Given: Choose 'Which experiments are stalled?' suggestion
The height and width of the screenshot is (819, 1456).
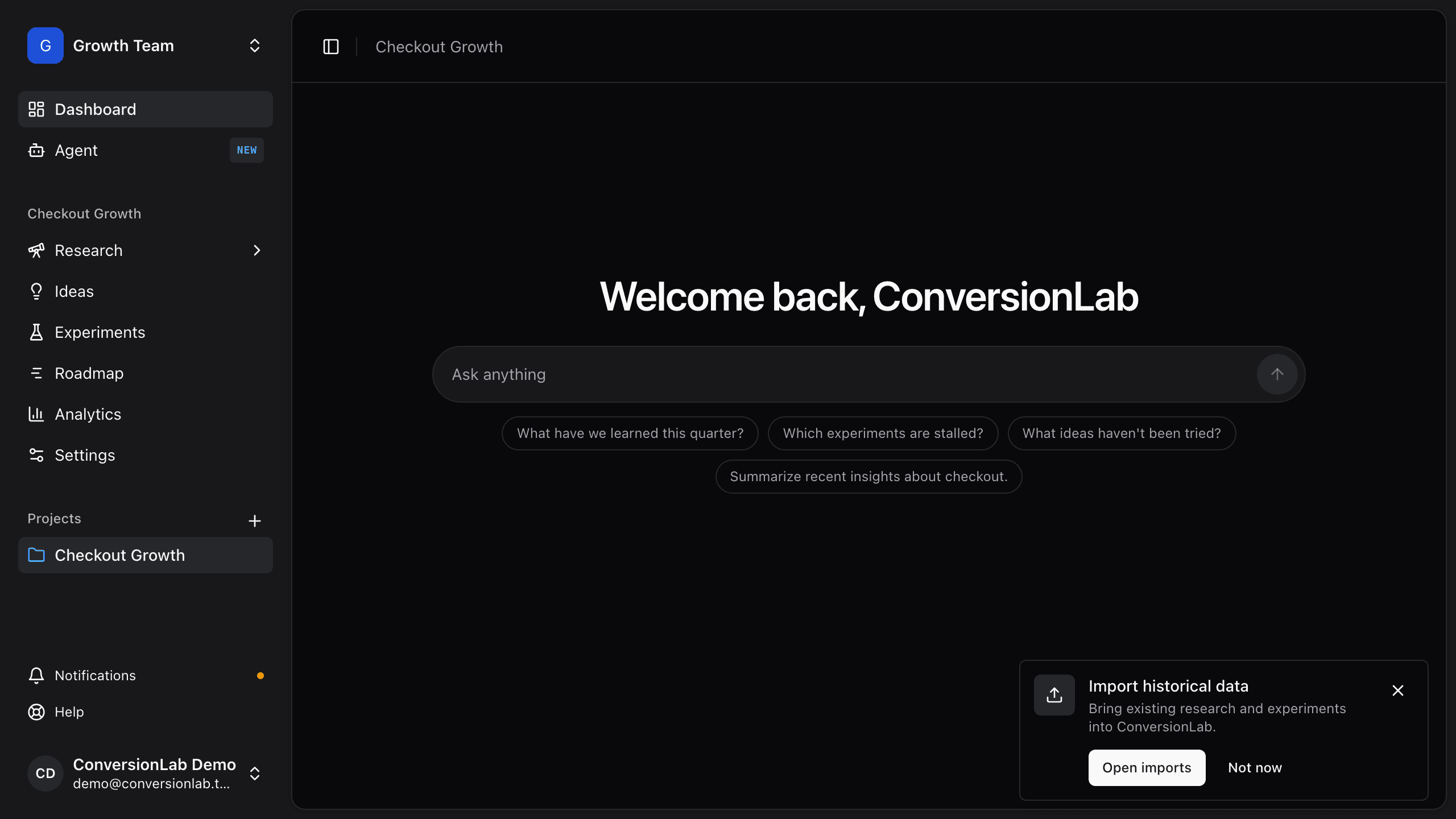Looking at the screenshot, I should point(883,433).
